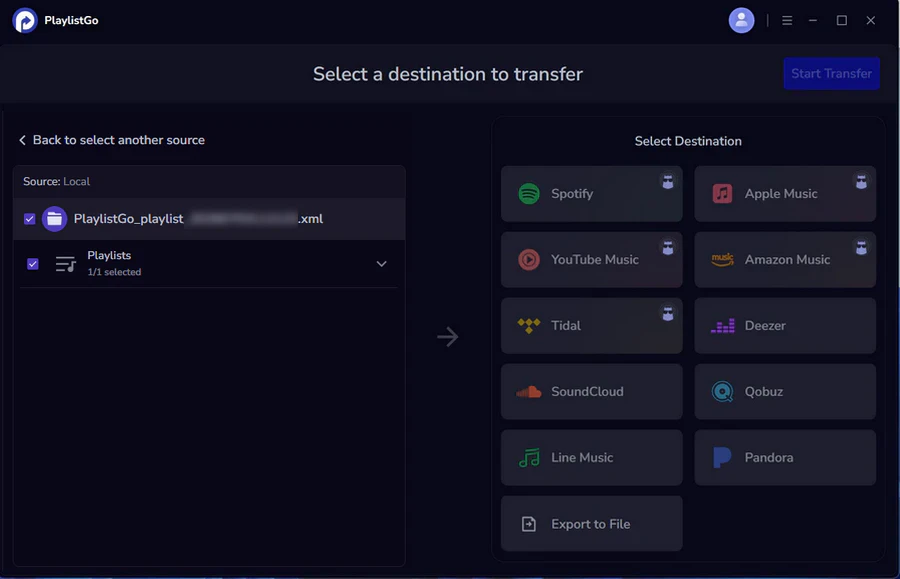This screenshot has height=579, width=900.
Task: Click the badge icon on the Tidal card
Action: [667, 314]
